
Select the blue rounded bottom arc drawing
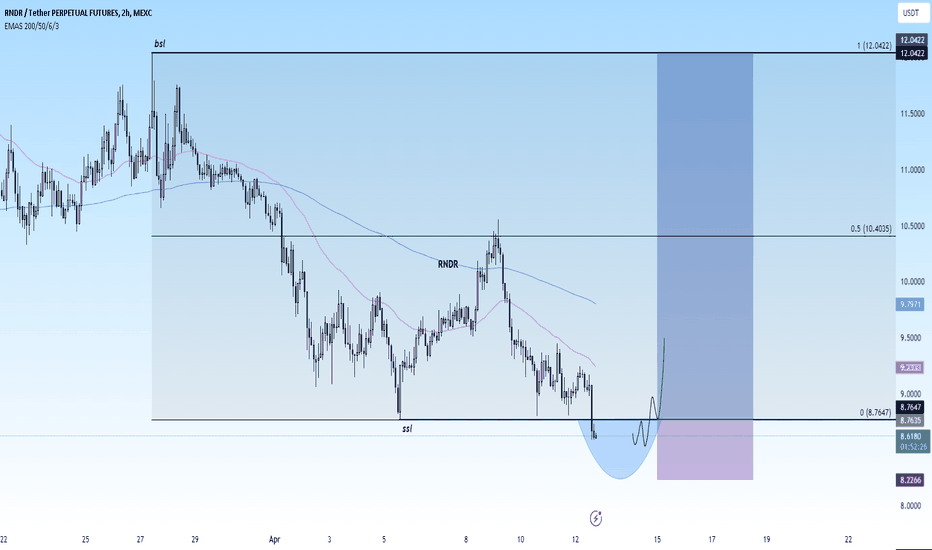pyautogui.click(x=618, y=450)
